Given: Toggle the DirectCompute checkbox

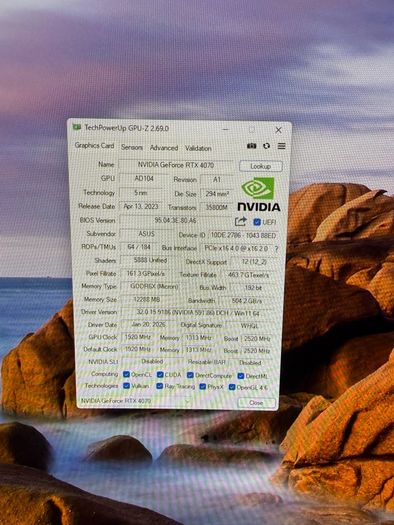Looking at the screenshot, I should tap(190, 375).
